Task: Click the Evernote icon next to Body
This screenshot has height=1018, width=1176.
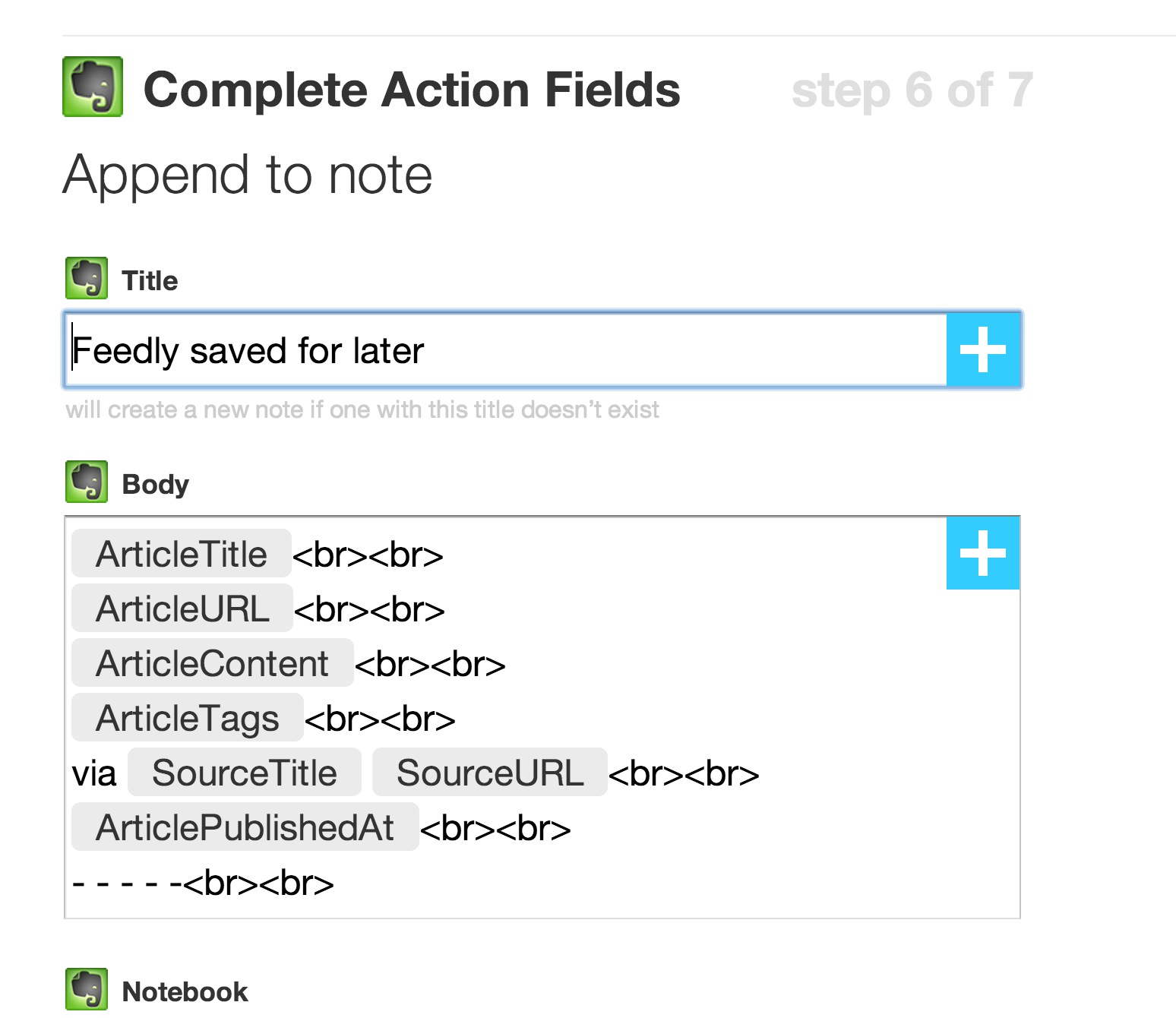Action: pos(87,482)
